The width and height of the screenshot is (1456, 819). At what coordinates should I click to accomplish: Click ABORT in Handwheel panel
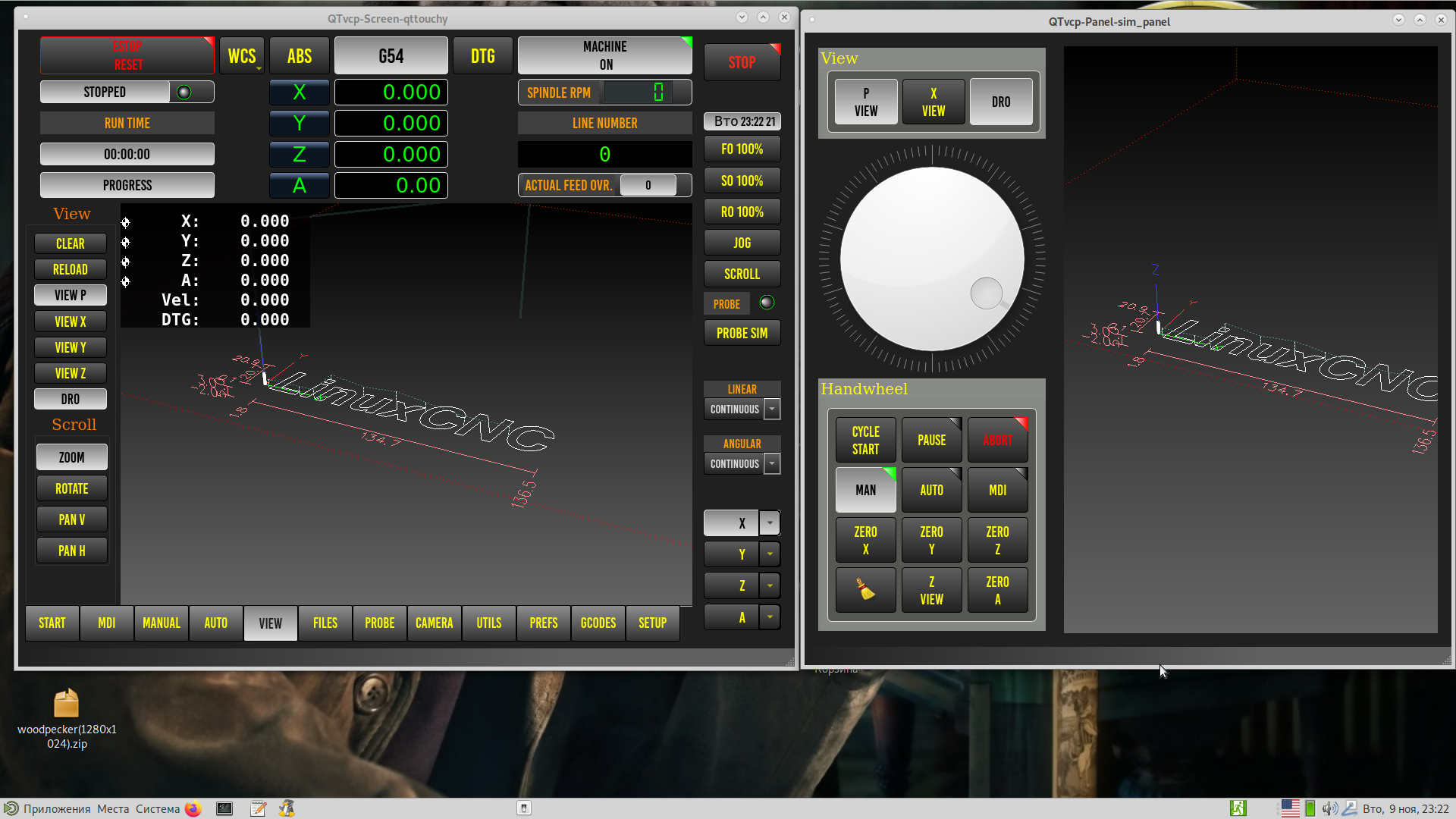[x=997, y=440]
